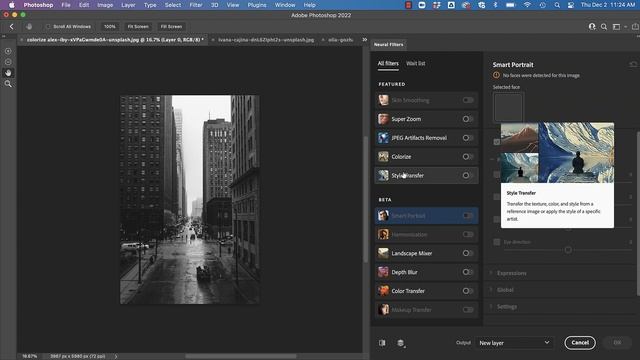Image resolution: width=640 pixels, height=360 pixels.
Task: Click the Neural Filters panel tab
Action: [388, 44]
